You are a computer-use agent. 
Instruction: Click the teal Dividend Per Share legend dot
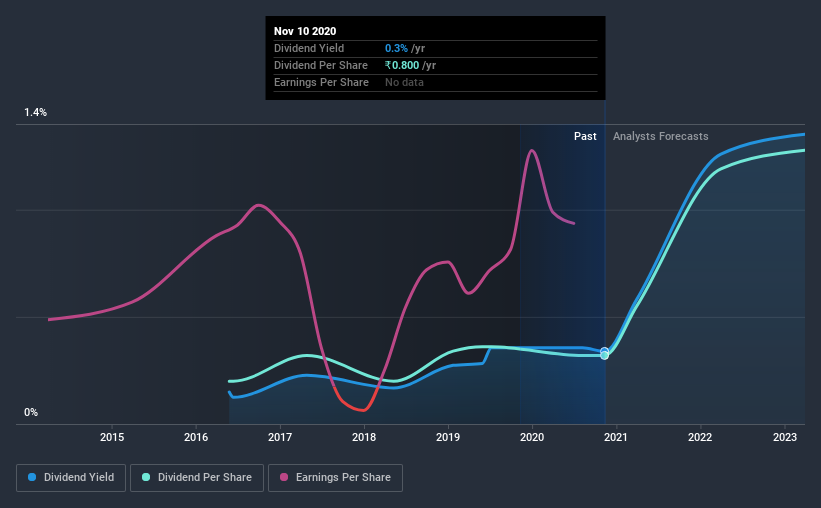146,477
